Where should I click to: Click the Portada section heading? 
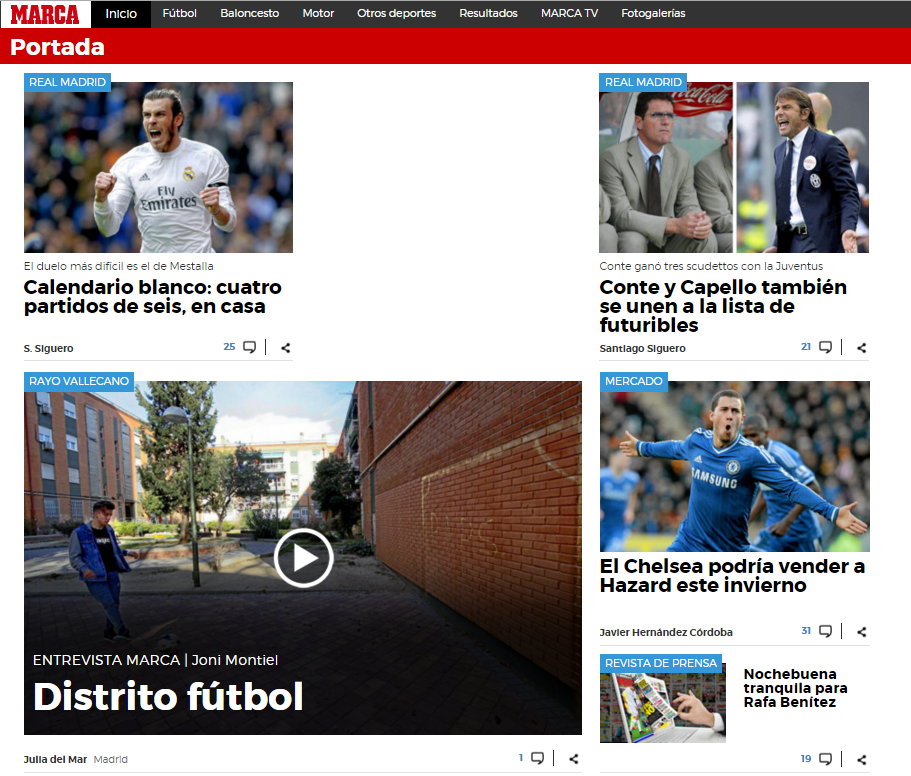coord(58,47)
